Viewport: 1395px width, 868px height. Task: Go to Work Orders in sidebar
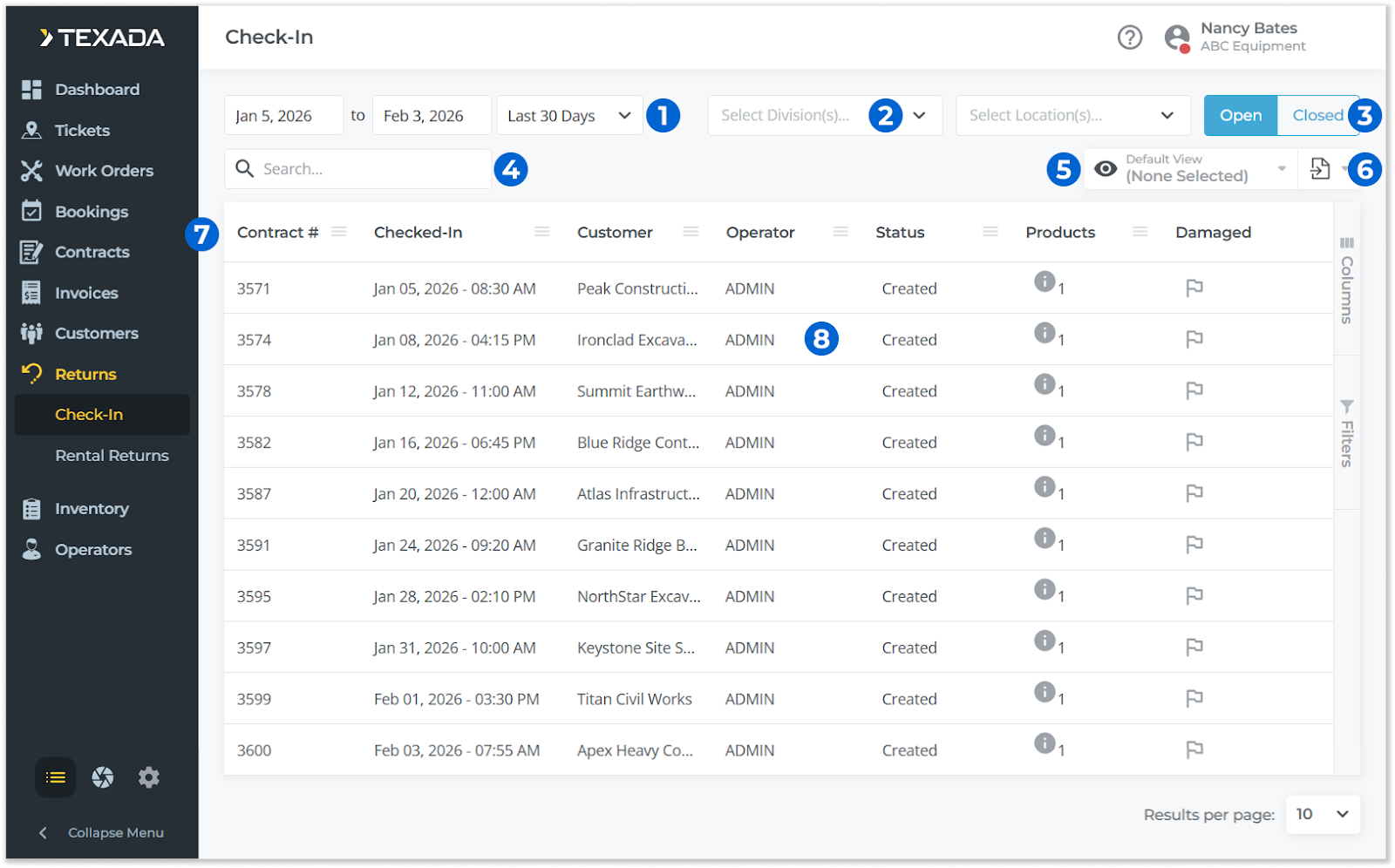coord(104,171)
